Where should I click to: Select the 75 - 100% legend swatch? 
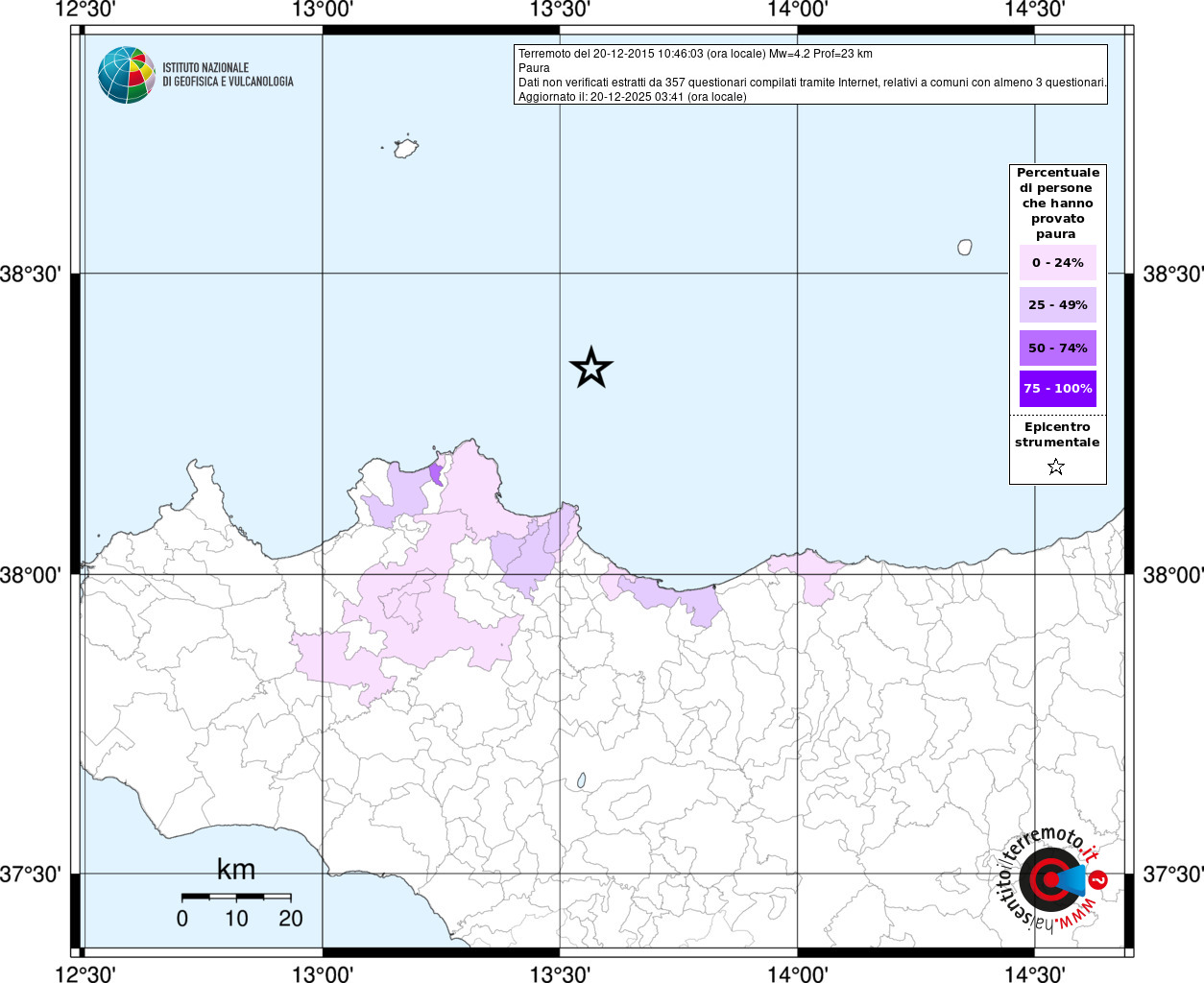pyautogui.click(x=1057, y=389)
